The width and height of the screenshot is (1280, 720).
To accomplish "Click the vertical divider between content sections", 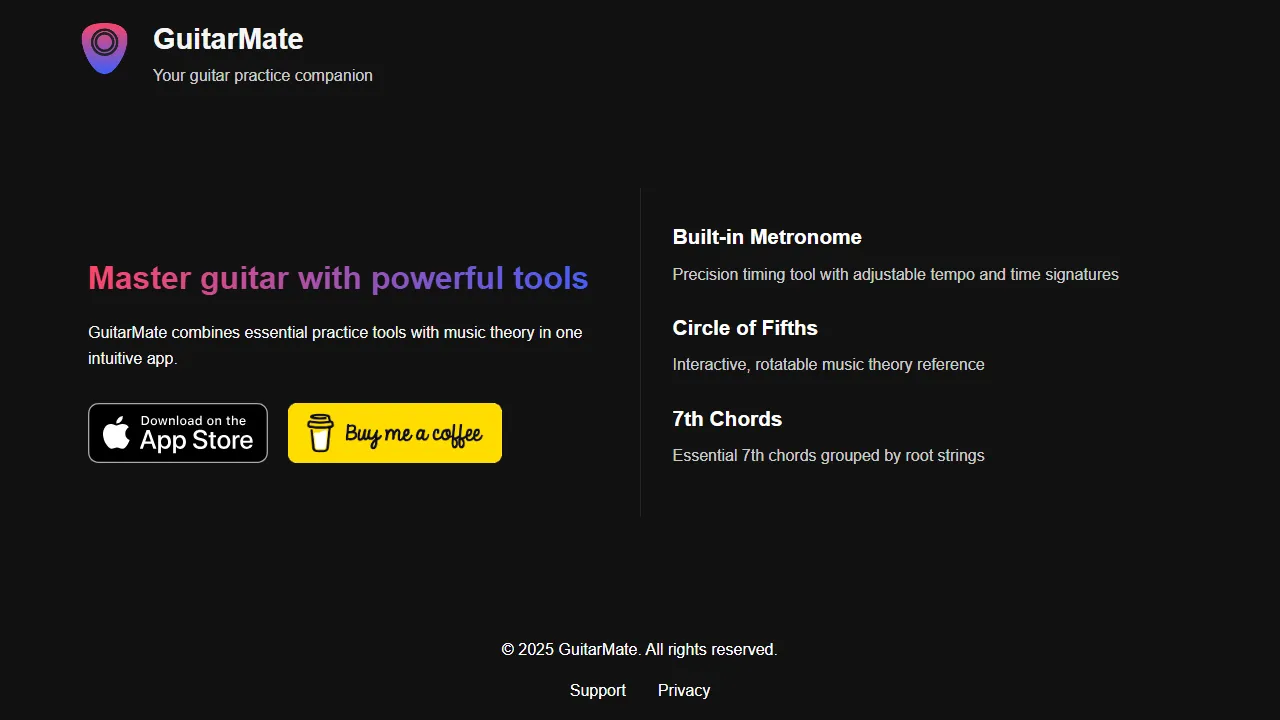I will tap(640, 352).
